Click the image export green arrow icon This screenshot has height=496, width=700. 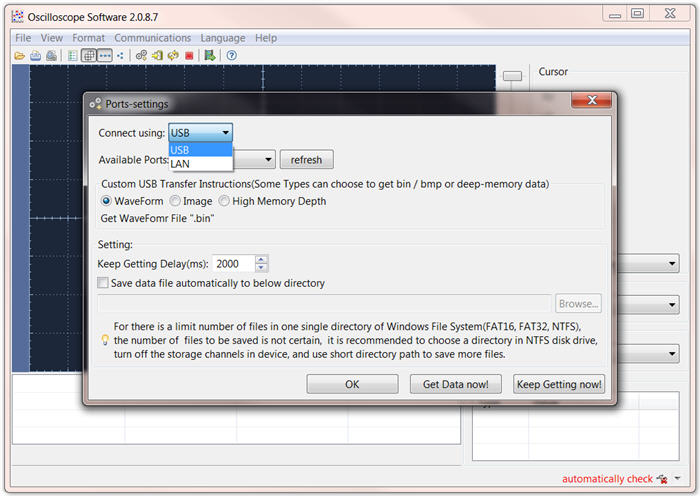tap(210, 56)
